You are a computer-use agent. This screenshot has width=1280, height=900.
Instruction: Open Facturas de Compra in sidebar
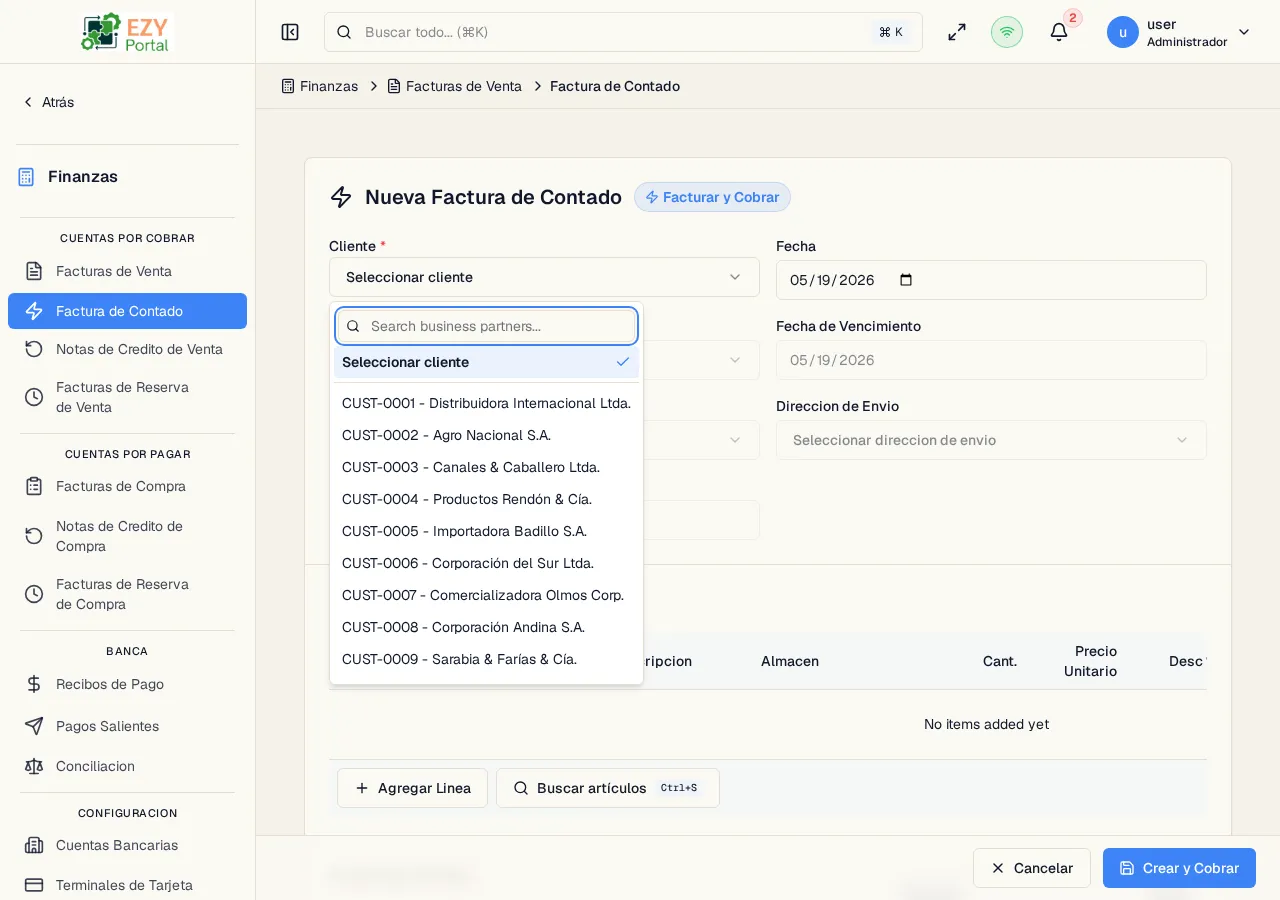coord(127,486)
